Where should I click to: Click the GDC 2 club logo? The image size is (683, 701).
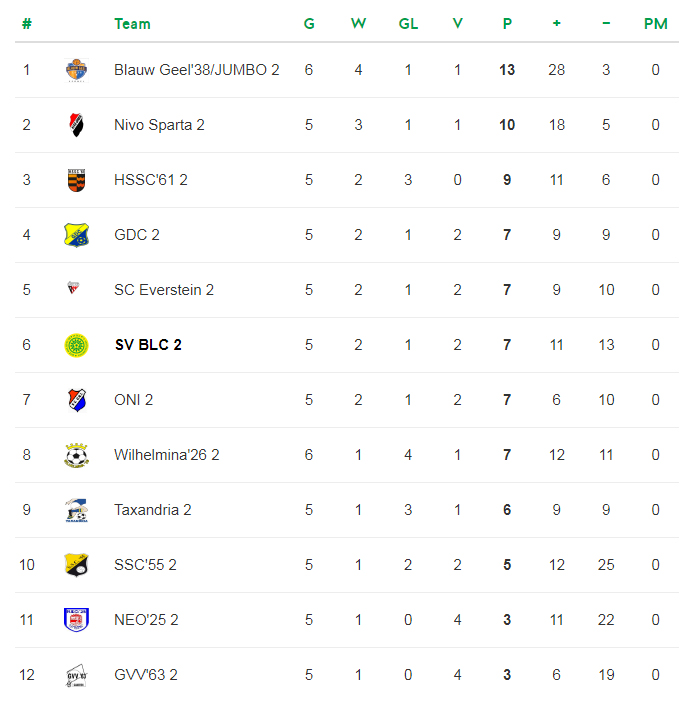76,235
